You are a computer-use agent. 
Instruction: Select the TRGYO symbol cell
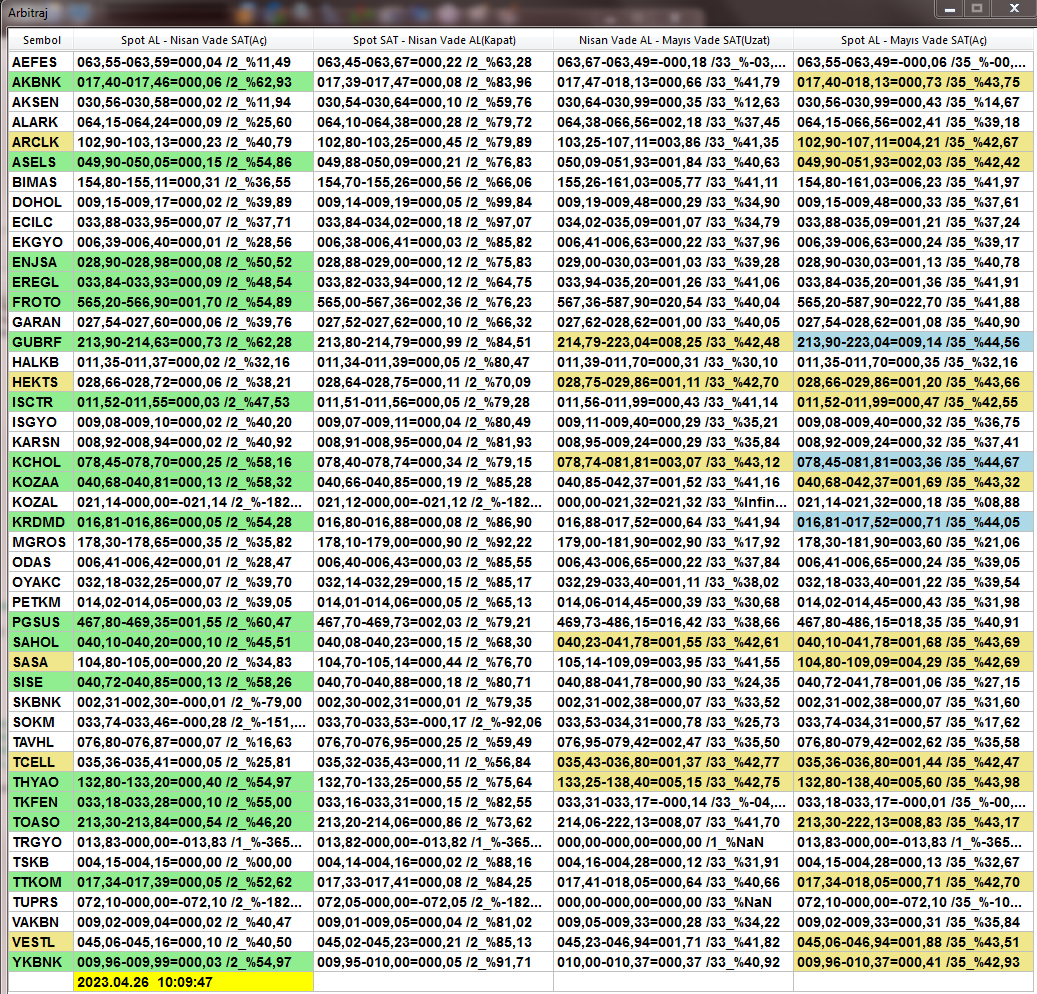41,843
